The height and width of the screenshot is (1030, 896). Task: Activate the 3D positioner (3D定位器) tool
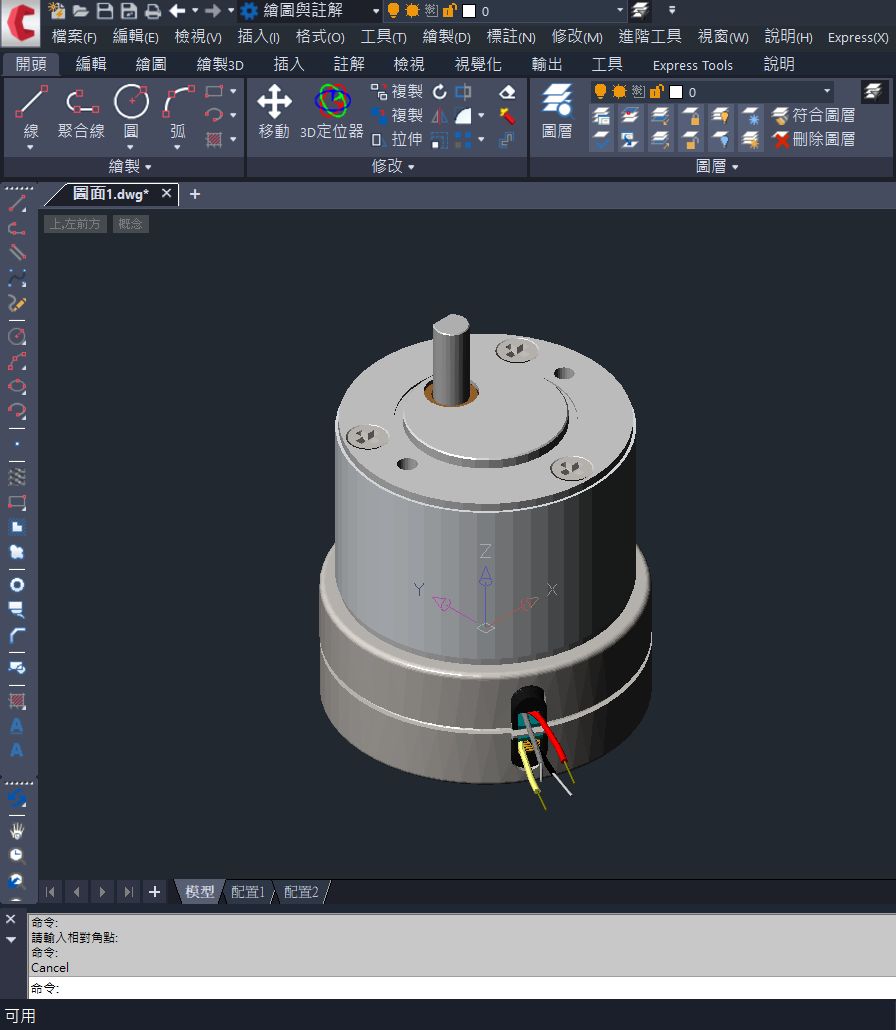(x=332, y=112)
